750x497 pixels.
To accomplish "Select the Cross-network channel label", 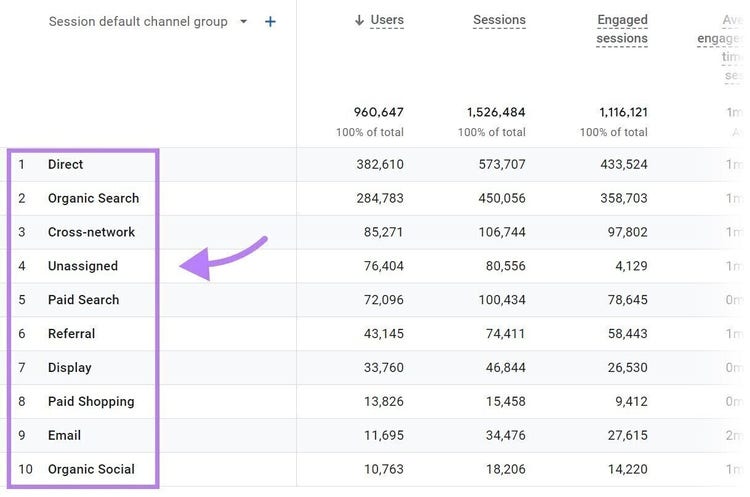I will coord(91,232).
